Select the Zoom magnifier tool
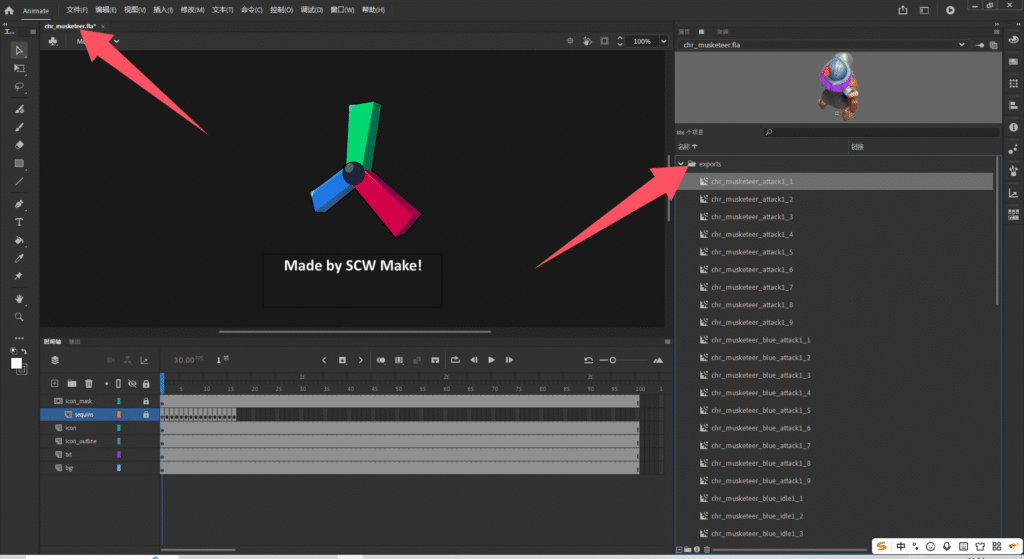This screenshot has height=559, width=1024. (19, 317)
